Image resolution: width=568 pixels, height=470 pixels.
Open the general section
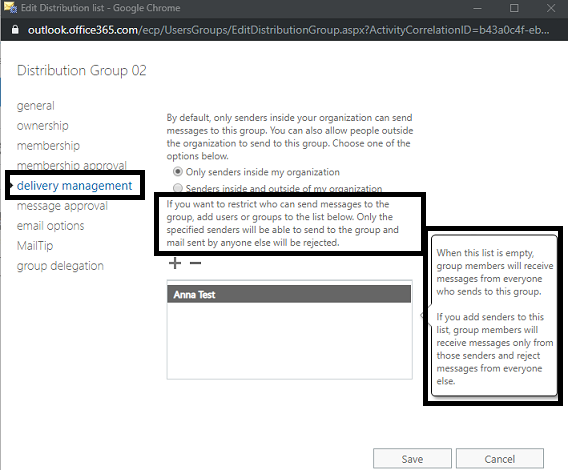(x=36, y=106)
